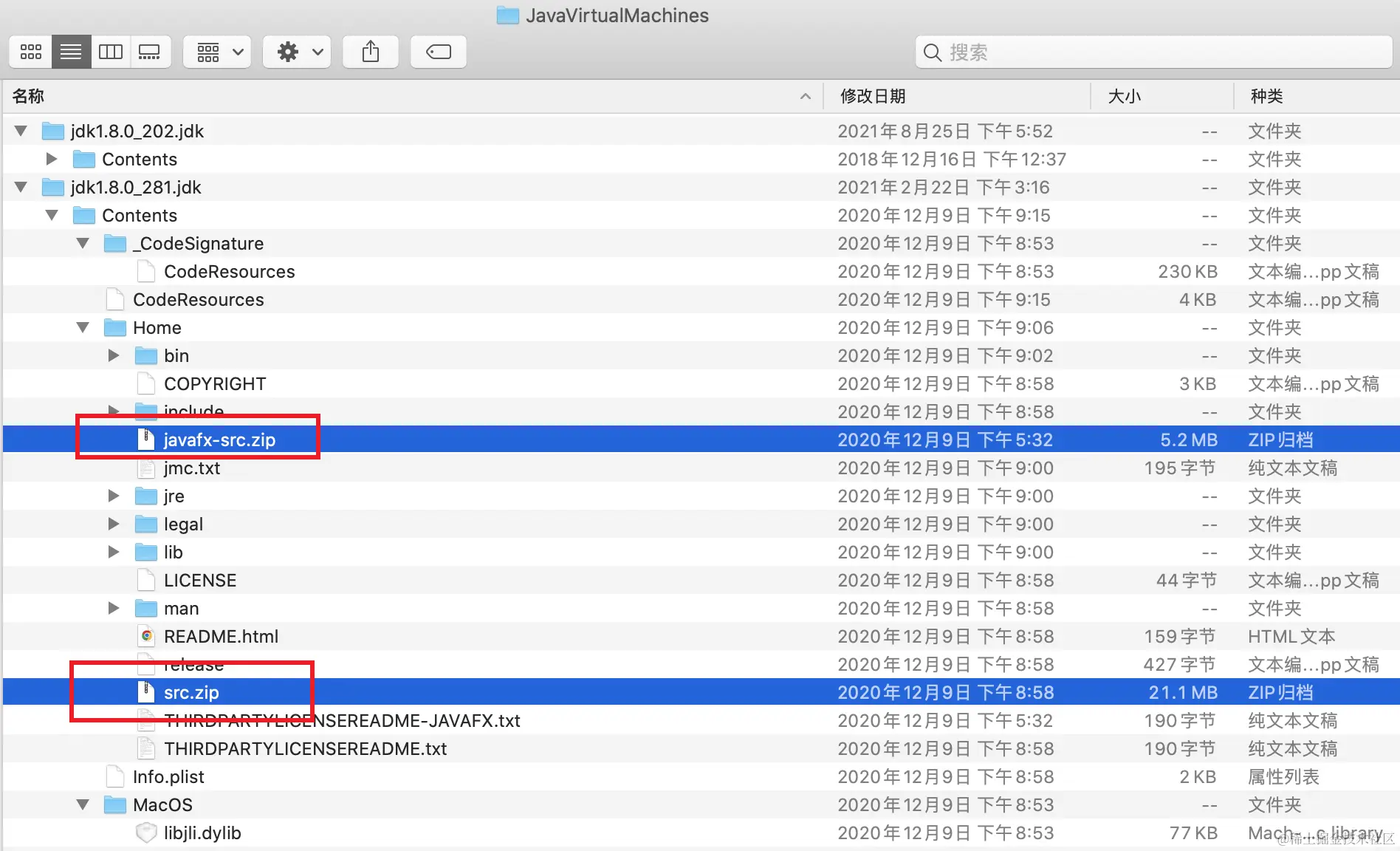Click the share toolbar button
Image resolution: width=1400 pixels, height=851 pixels.
pyautogui.click(x=371, y=52)
